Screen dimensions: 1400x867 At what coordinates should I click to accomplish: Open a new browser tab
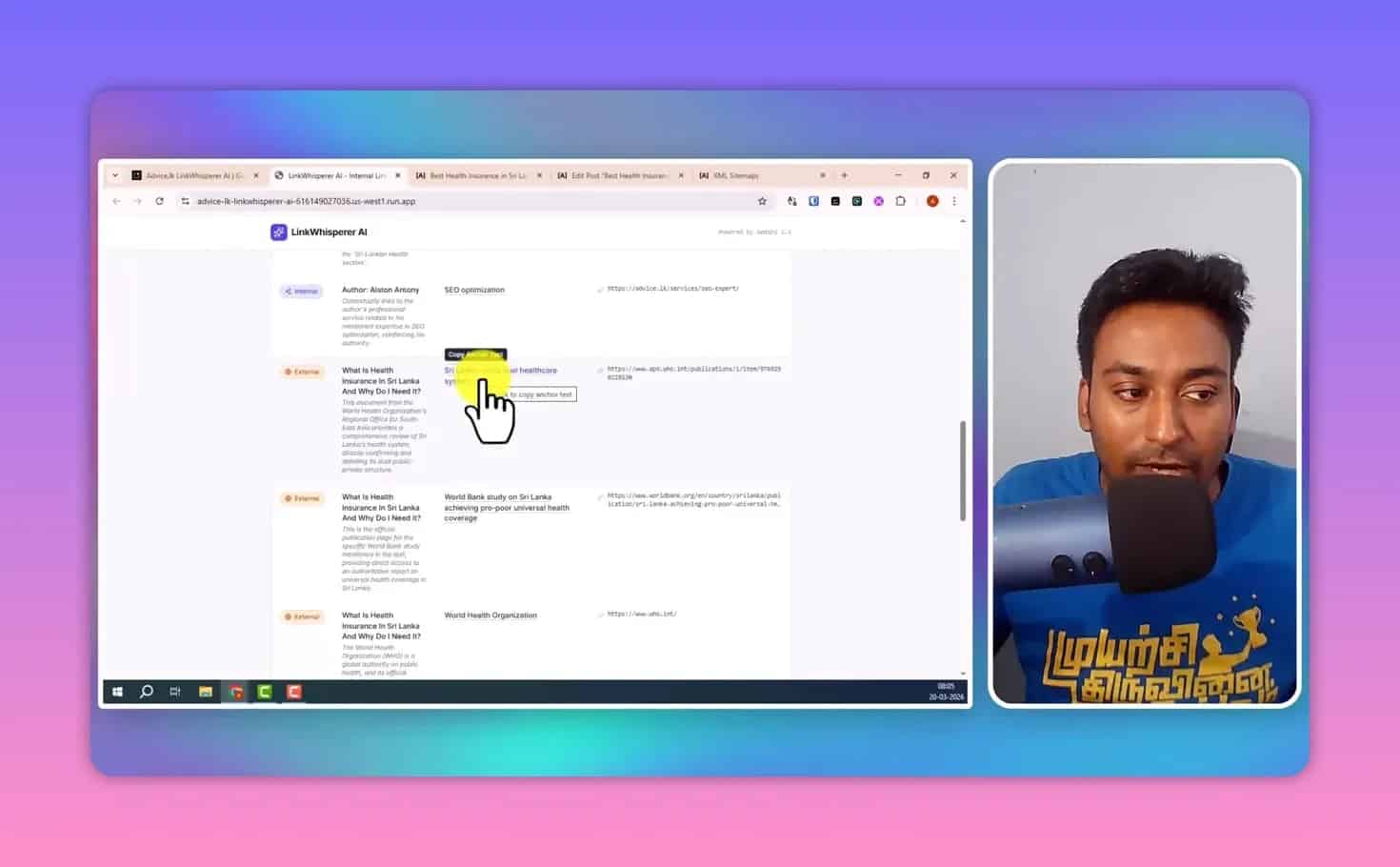[844, 175]
